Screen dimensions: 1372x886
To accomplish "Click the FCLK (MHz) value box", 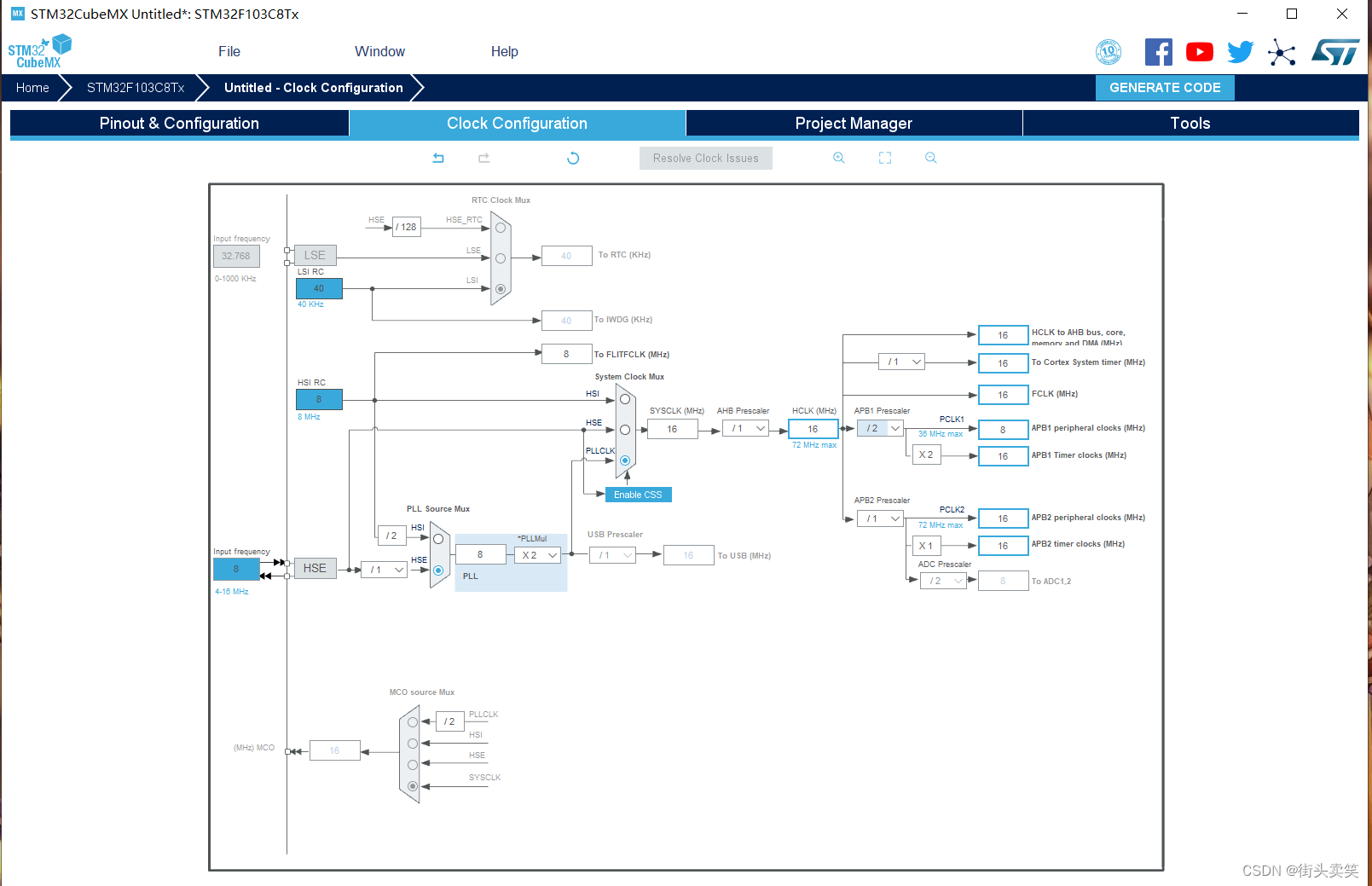I will click(1003, 395).
